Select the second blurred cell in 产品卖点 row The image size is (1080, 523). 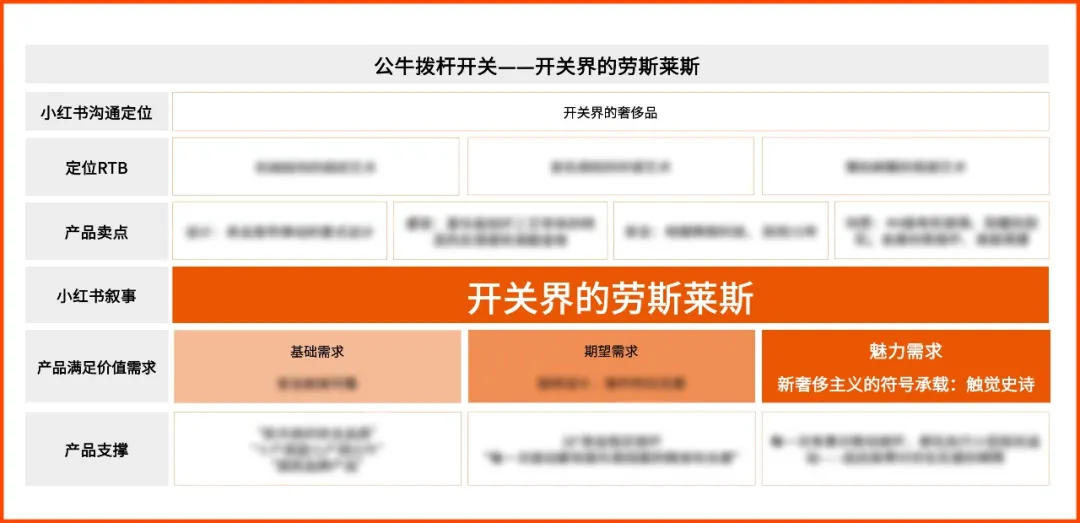pos(500,231)
